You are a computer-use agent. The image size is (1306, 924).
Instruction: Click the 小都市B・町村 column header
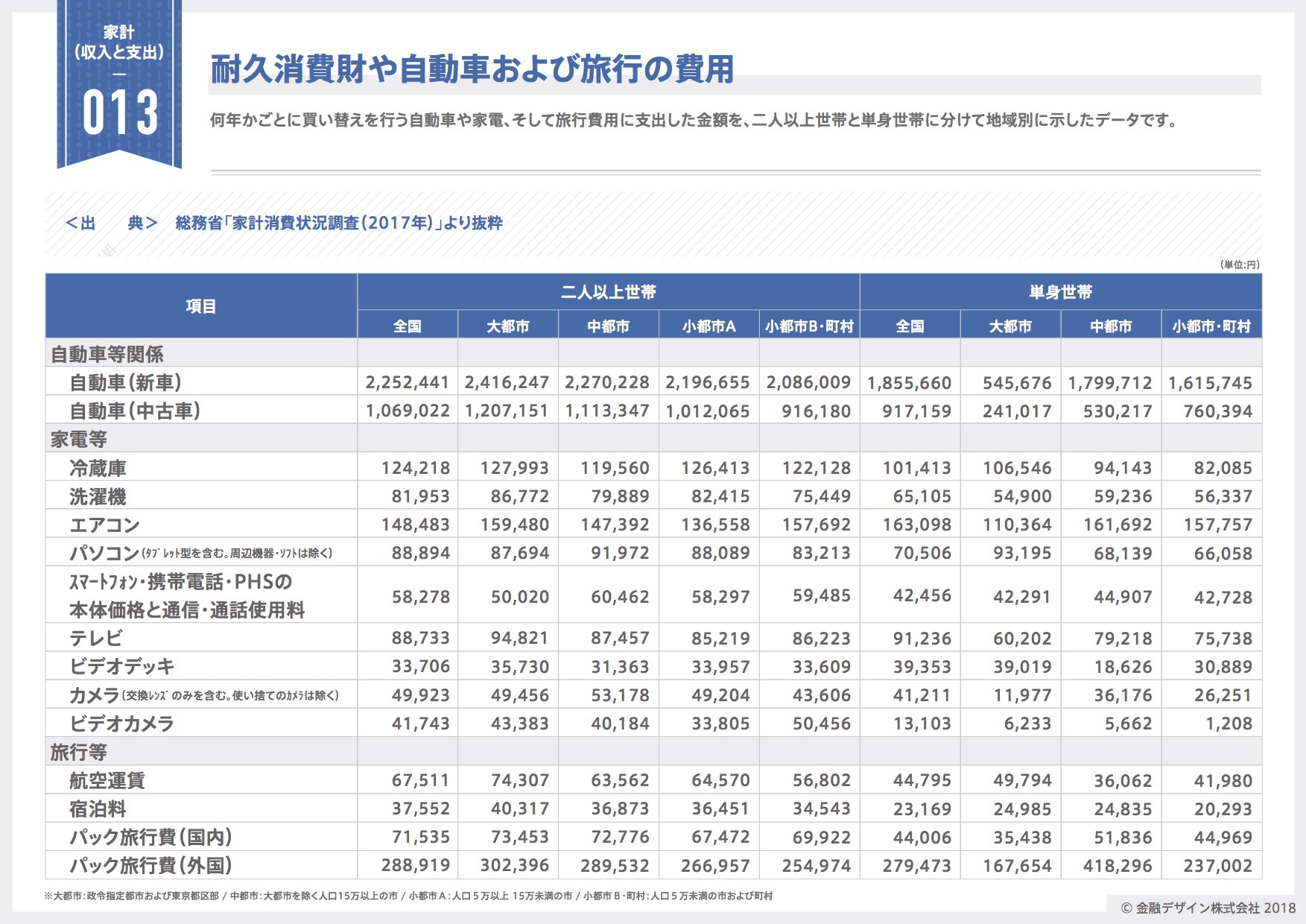coord(809,326)
